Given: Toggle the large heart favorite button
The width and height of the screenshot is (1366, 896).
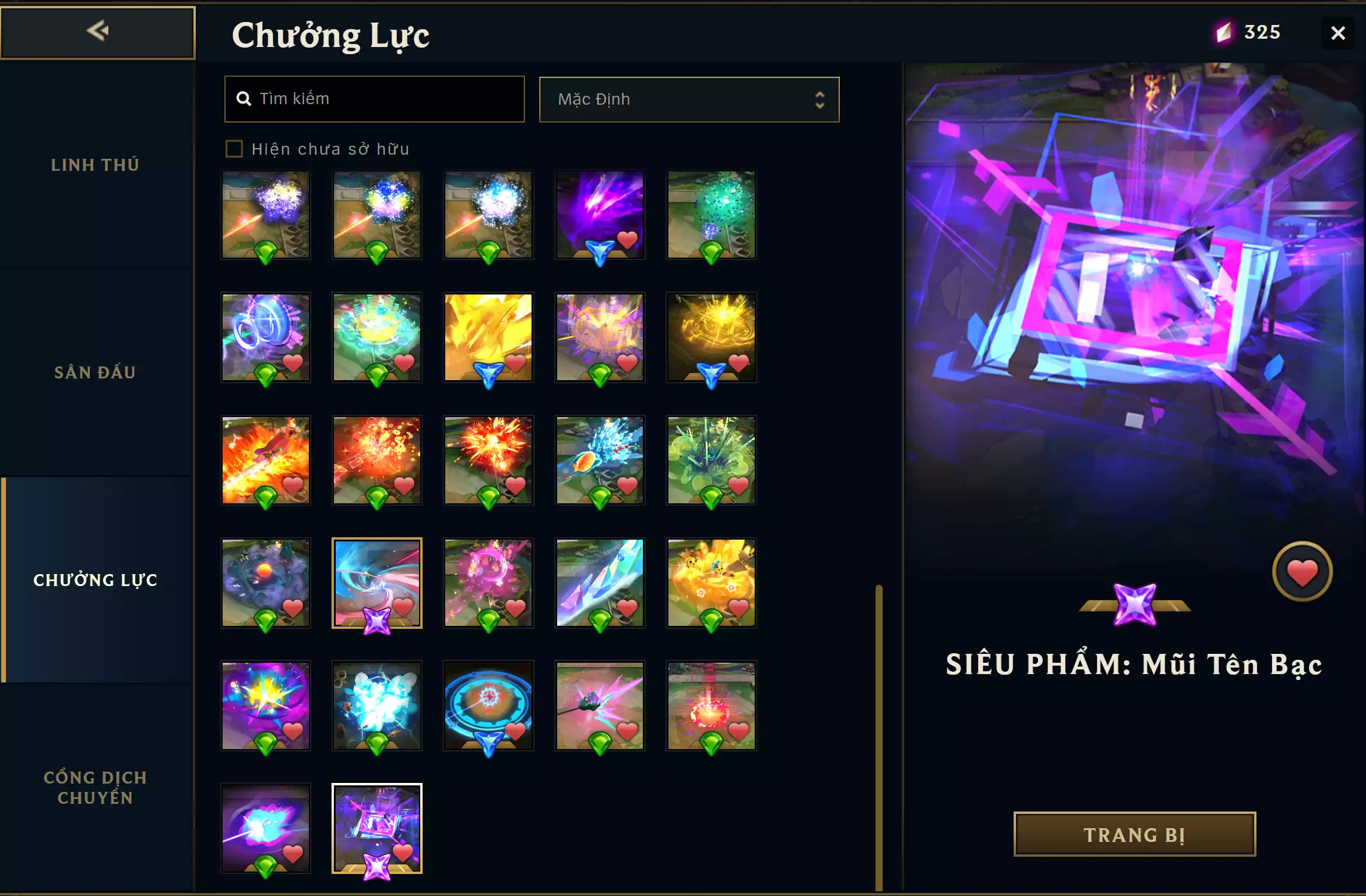Looking at the screenshot, I should click(1302, 572).
